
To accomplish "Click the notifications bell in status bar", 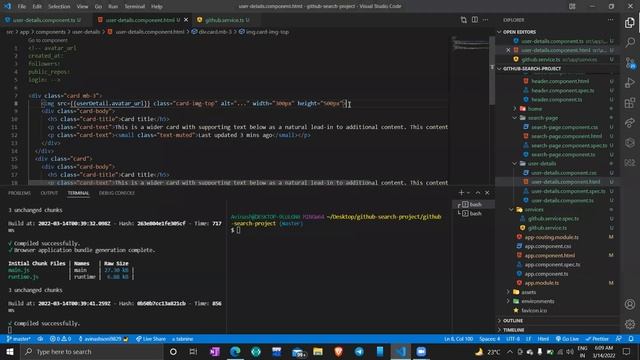I will tap(631, 339).
